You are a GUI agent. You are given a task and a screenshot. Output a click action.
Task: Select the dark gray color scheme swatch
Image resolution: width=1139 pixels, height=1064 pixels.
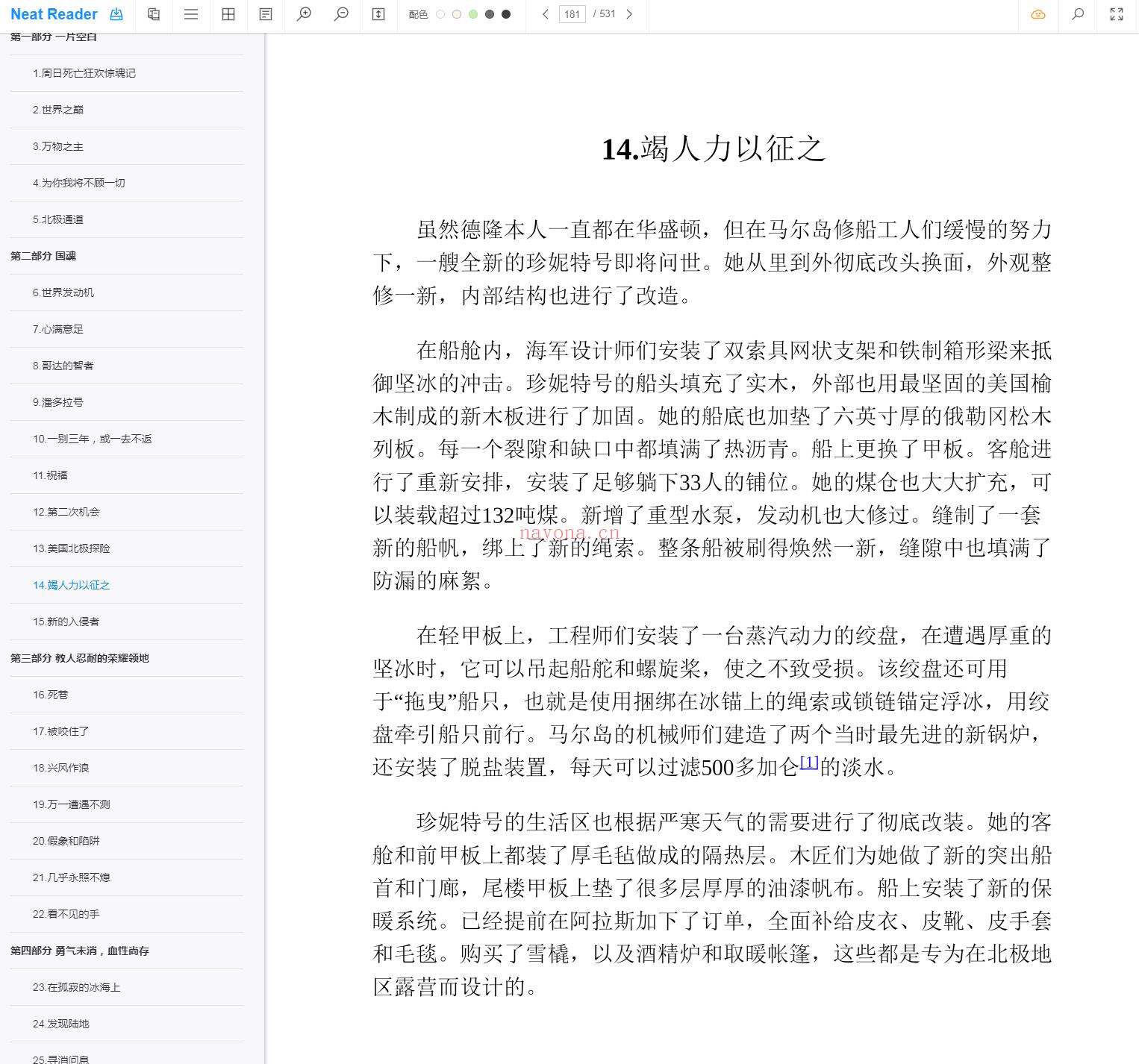490,14
